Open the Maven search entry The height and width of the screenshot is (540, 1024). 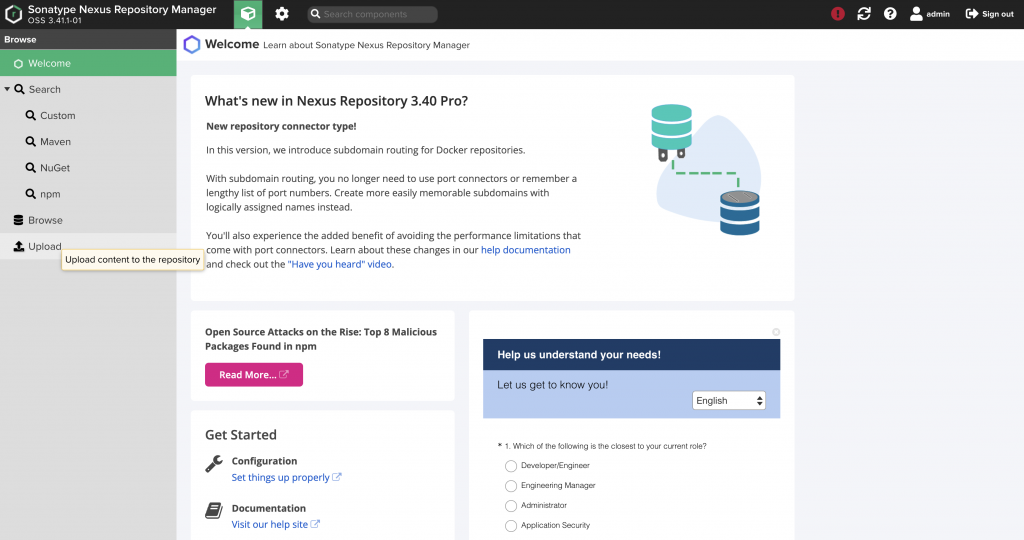click(55, 142)
